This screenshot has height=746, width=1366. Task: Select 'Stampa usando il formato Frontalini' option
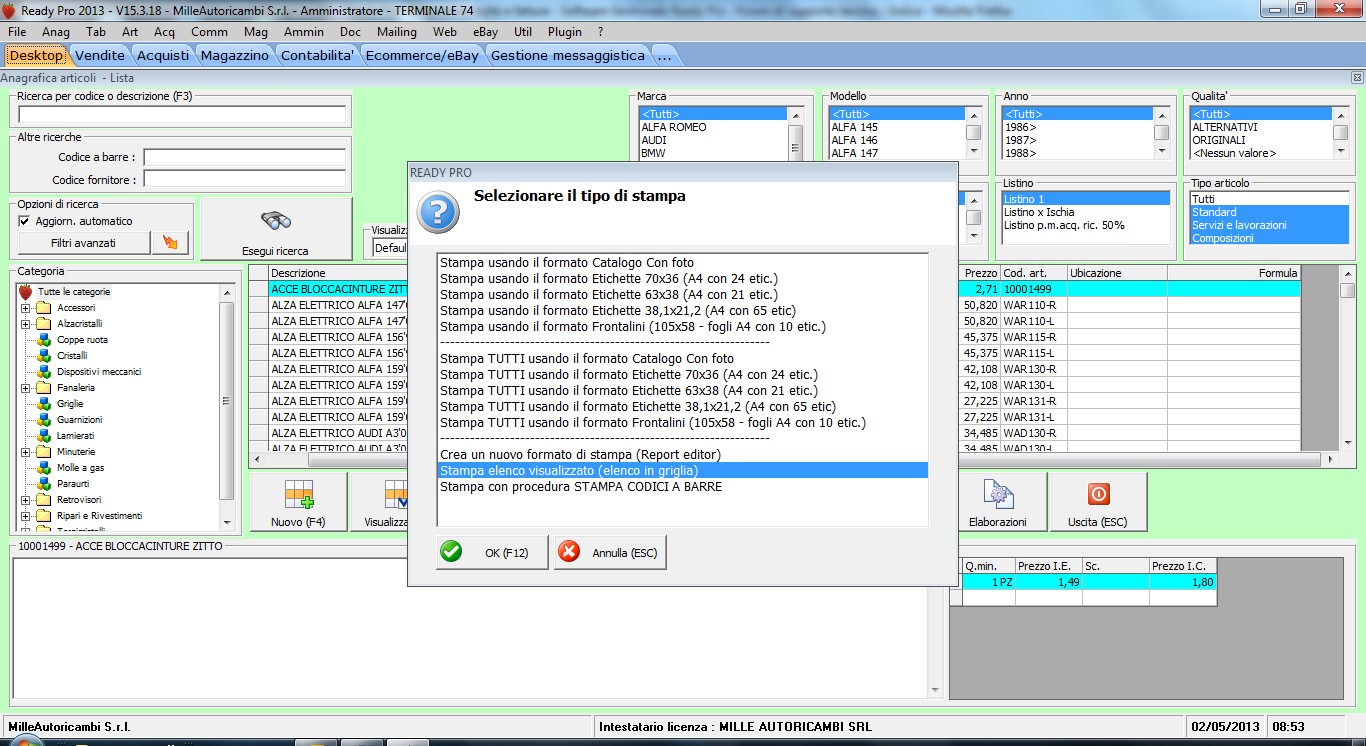[683, 327]
